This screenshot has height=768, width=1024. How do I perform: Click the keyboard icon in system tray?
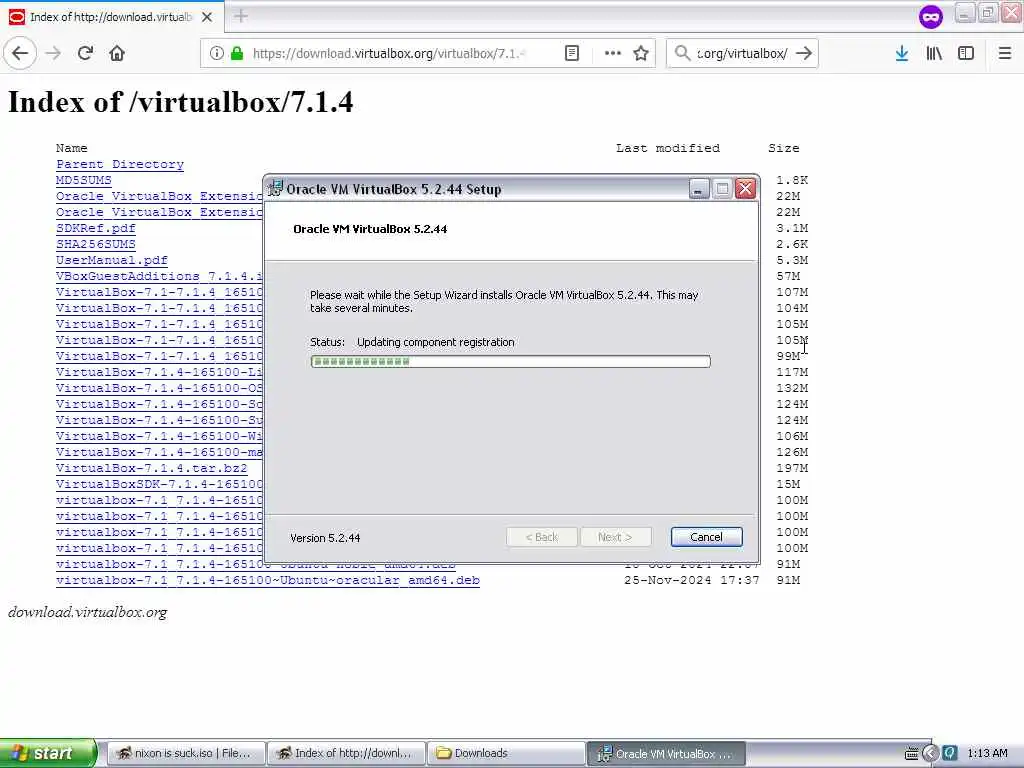[x=911, y=754]
